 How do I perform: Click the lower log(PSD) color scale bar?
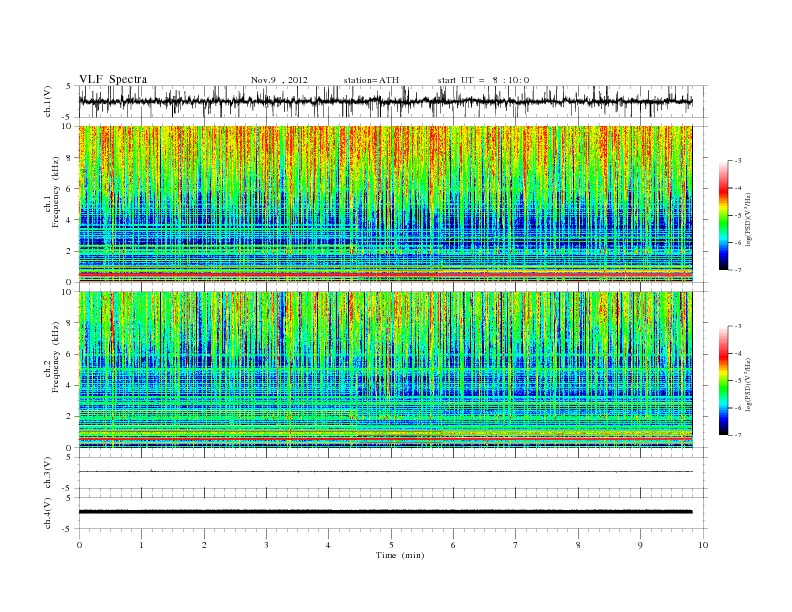723,380
